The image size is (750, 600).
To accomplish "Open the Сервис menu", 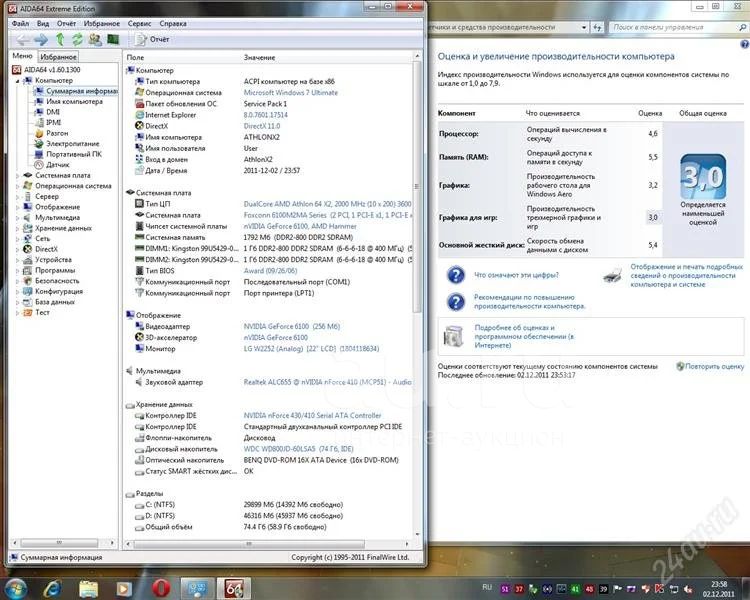I will click(139, 23).
